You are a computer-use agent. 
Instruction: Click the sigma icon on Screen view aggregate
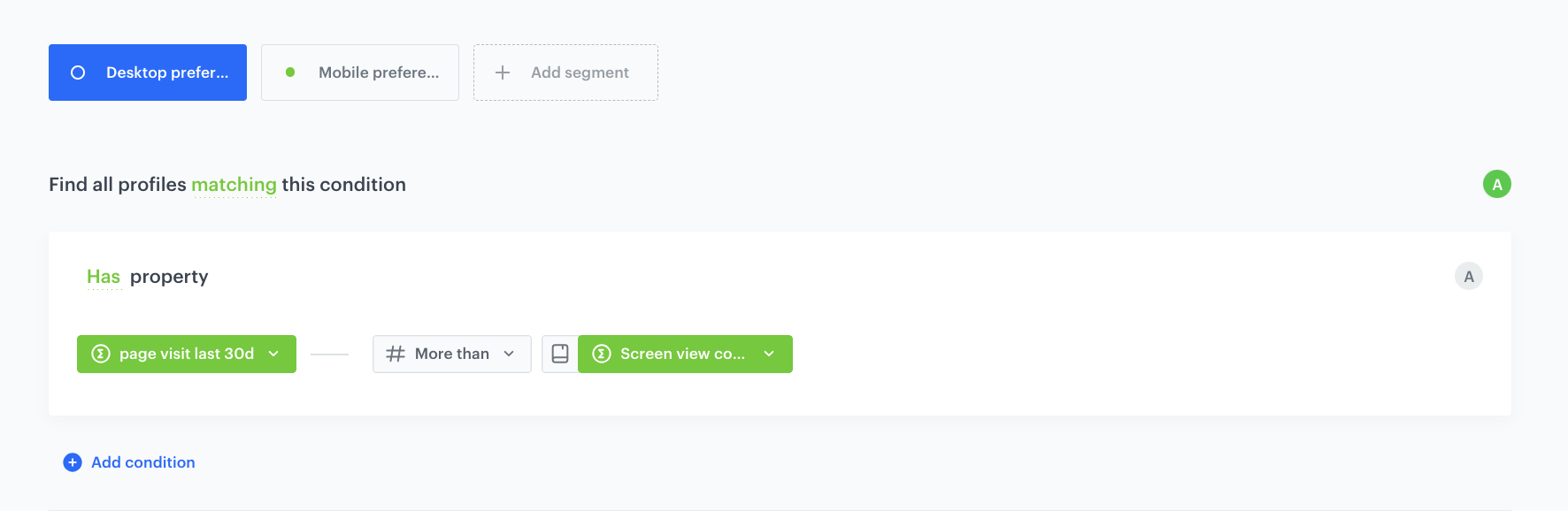click(x=602, y=354)
